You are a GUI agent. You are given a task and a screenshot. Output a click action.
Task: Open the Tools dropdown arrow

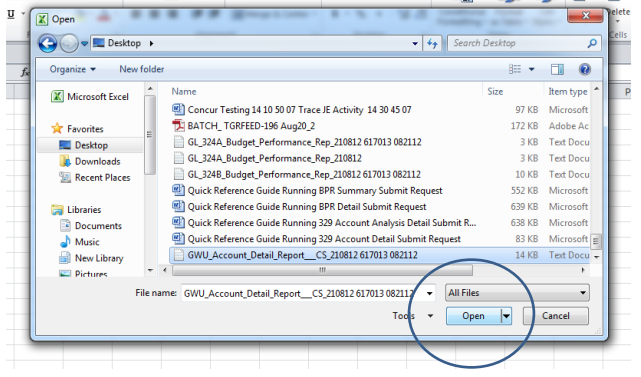click(430, 316)
